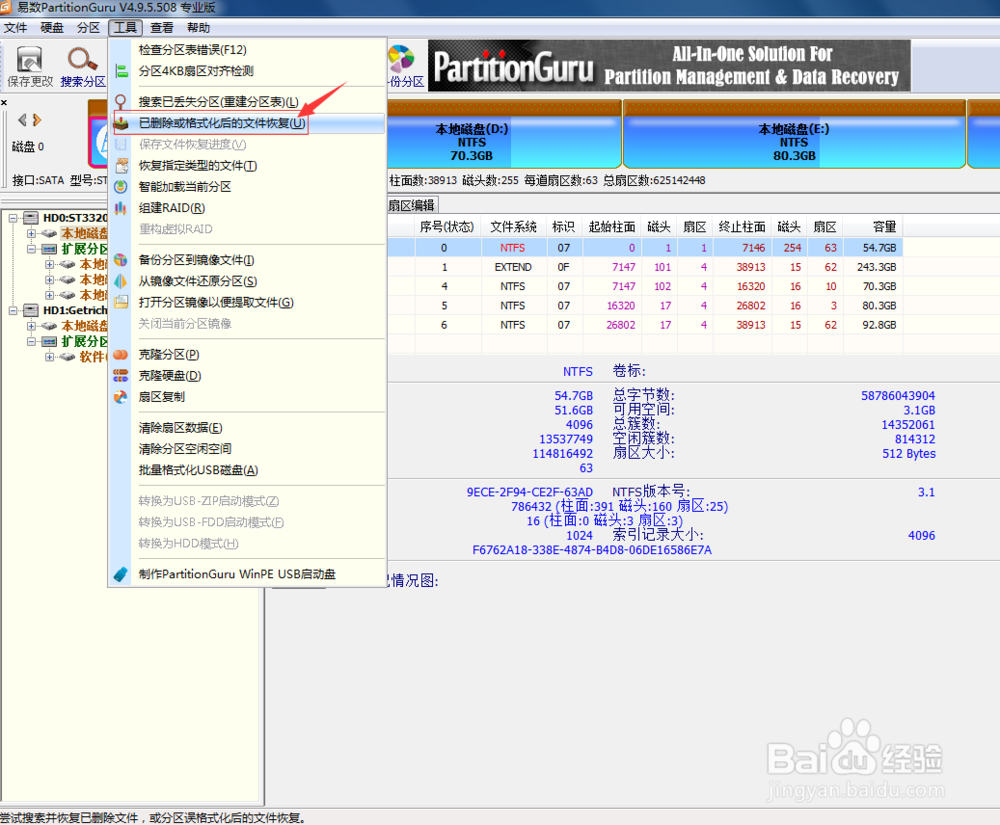Click the PartitionGuru banner
Image resolution: width=1000 pixels, height=825 pixels.
(x=669, y=66)
